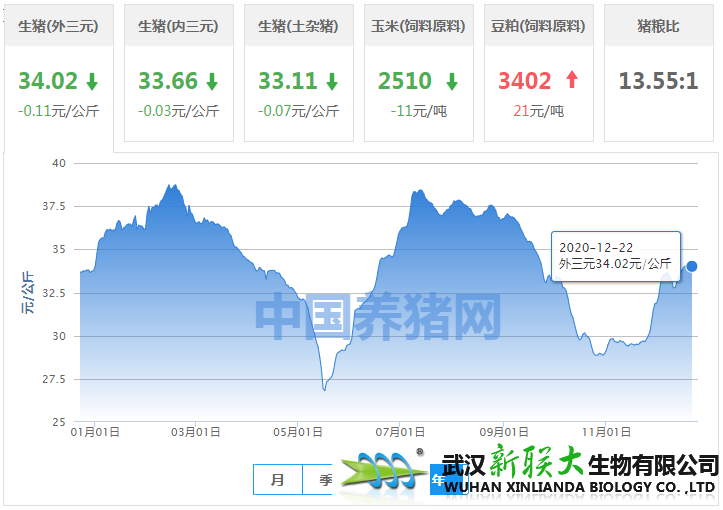This screenshot has width=723, height=510.
Task: Switch to the 豆粕(饲料原料) tab
Action: tap(538, 26)
